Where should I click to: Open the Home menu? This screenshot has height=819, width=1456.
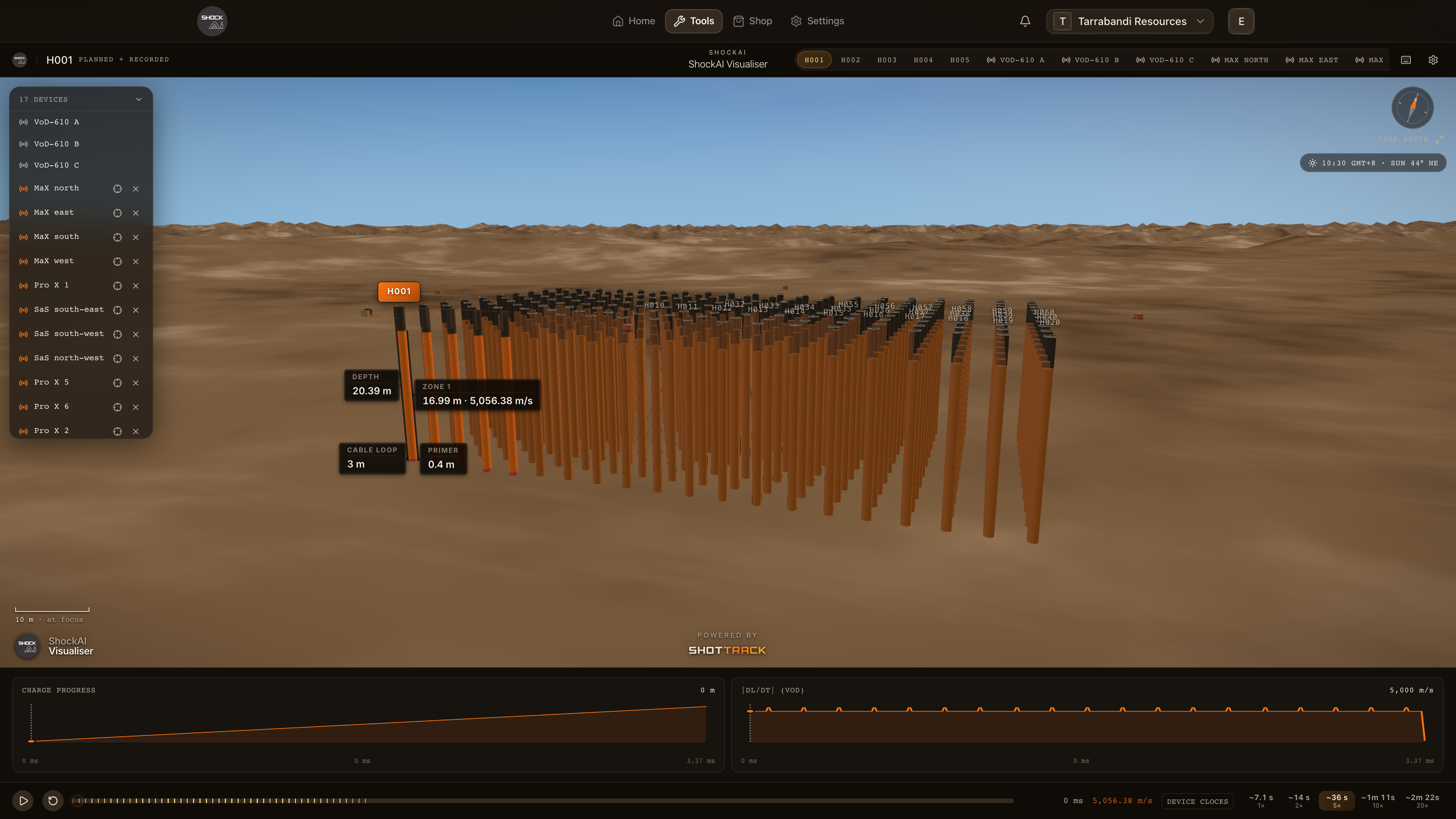634,21
